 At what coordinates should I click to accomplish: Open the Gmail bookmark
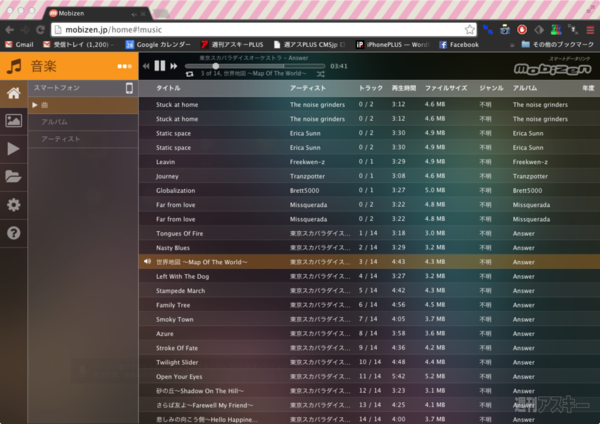(19, 45)
